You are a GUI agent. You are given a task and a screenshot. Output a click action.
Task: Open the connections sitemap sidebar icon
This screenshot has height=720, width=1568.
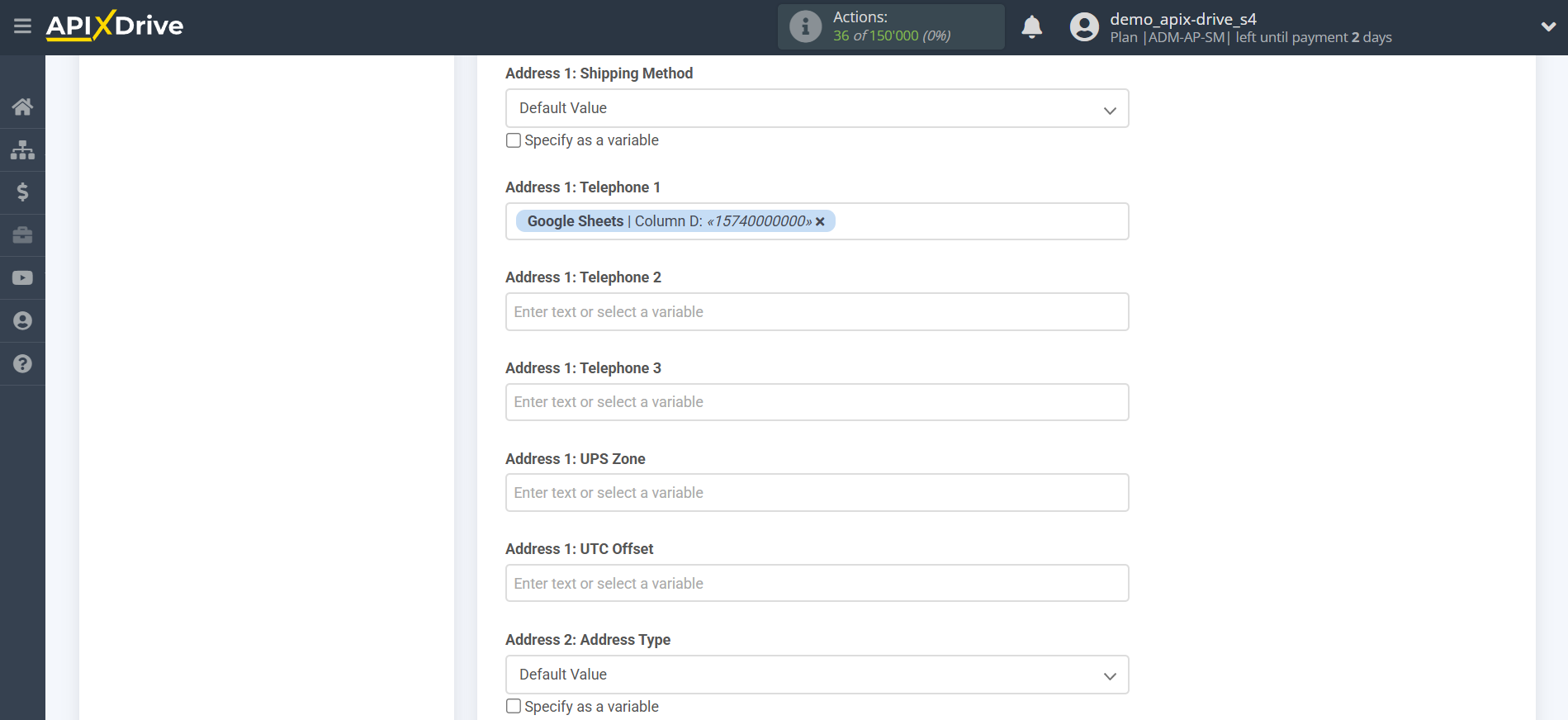tap(22, 149)
